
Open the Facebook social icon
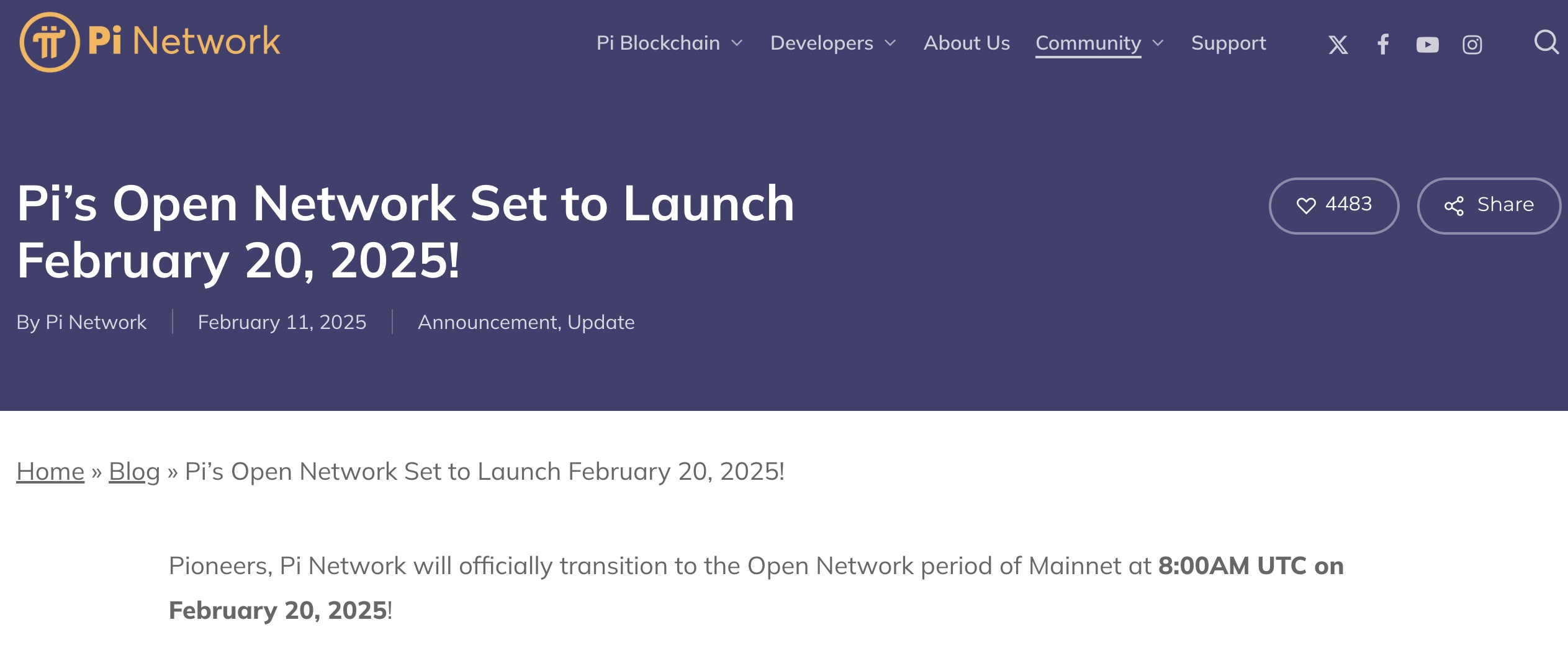point(1382,45)
